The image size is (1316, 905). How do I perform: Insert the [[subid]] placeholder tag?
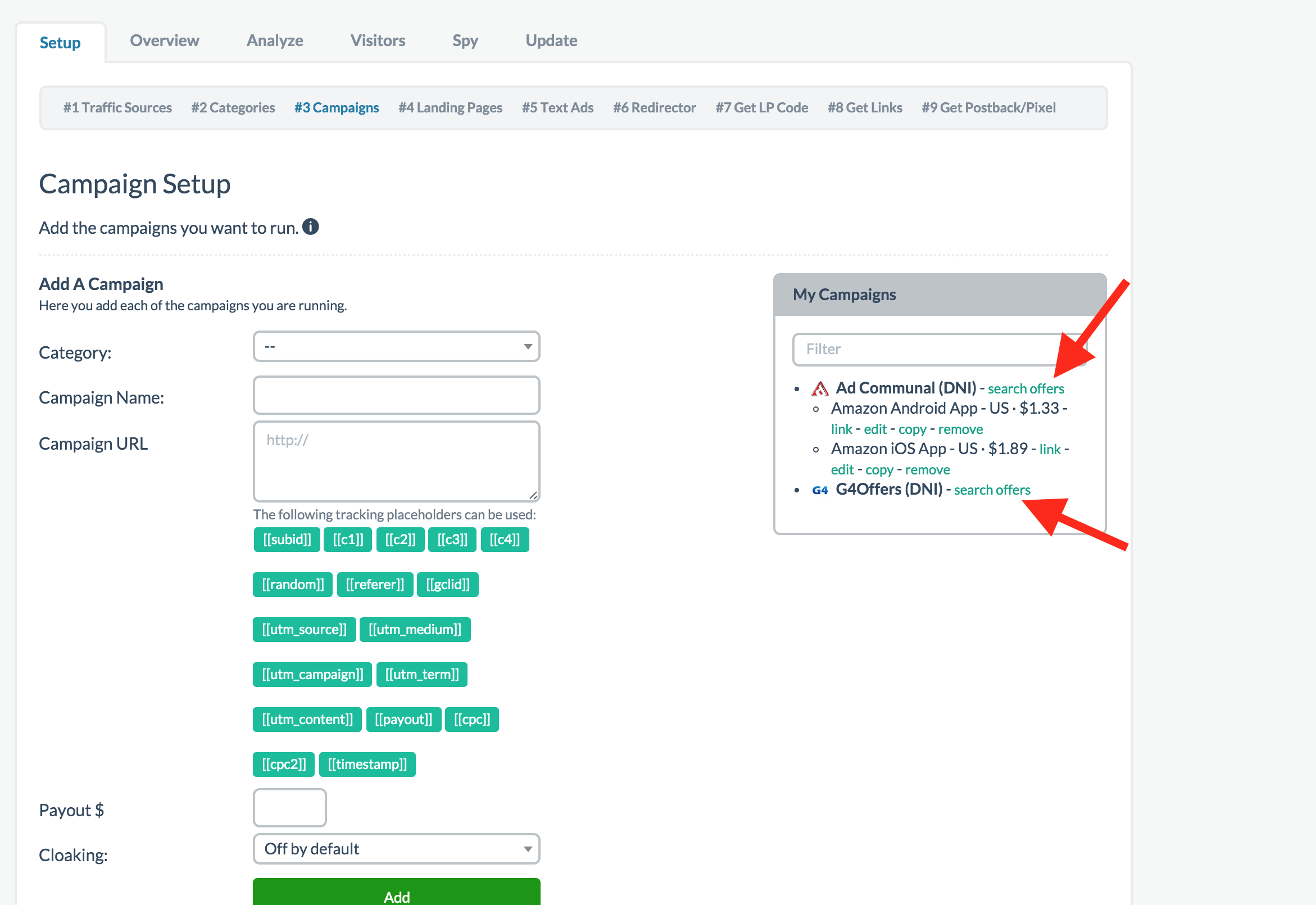pyautogui.click(x=286, y=539)
